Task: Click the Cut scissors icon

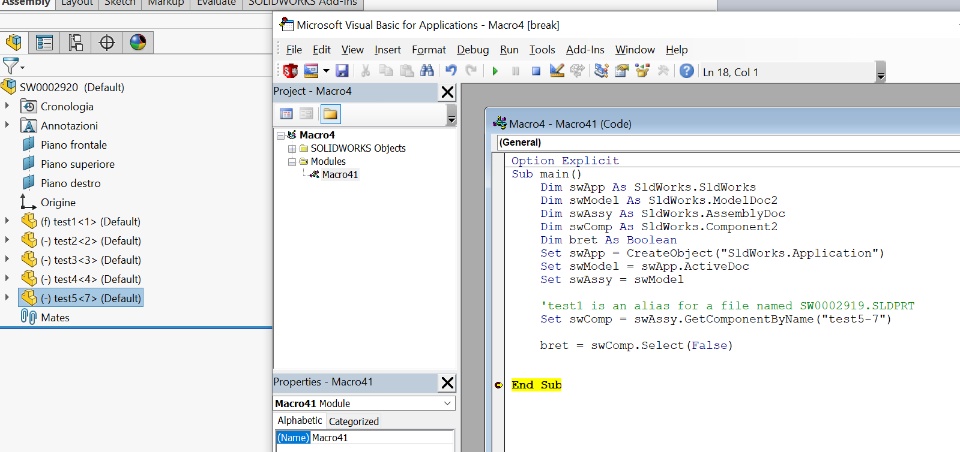Action: click(366, 71)
